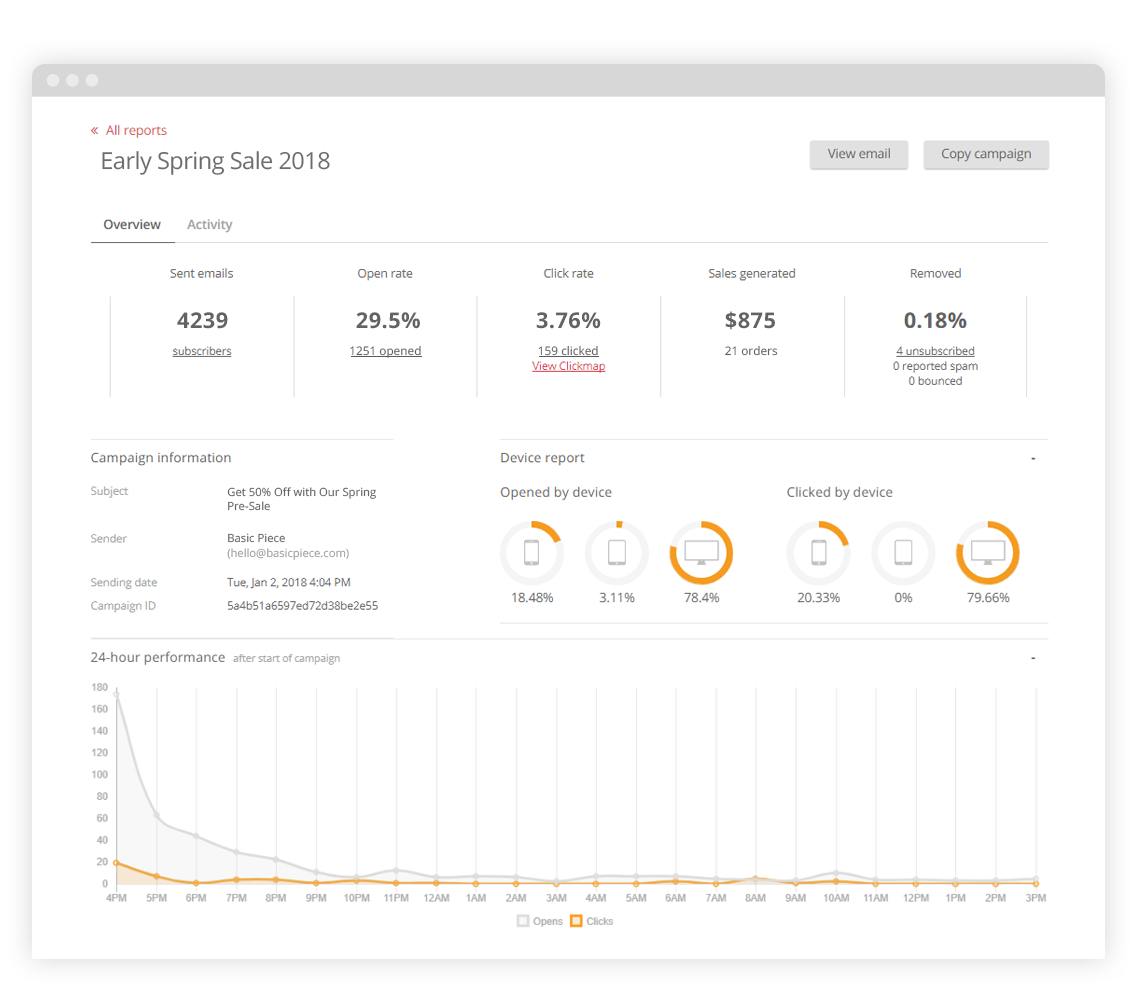Click the 21 orders text
This screenshot has height=1007, width=1138.
(x=750, y=351)
